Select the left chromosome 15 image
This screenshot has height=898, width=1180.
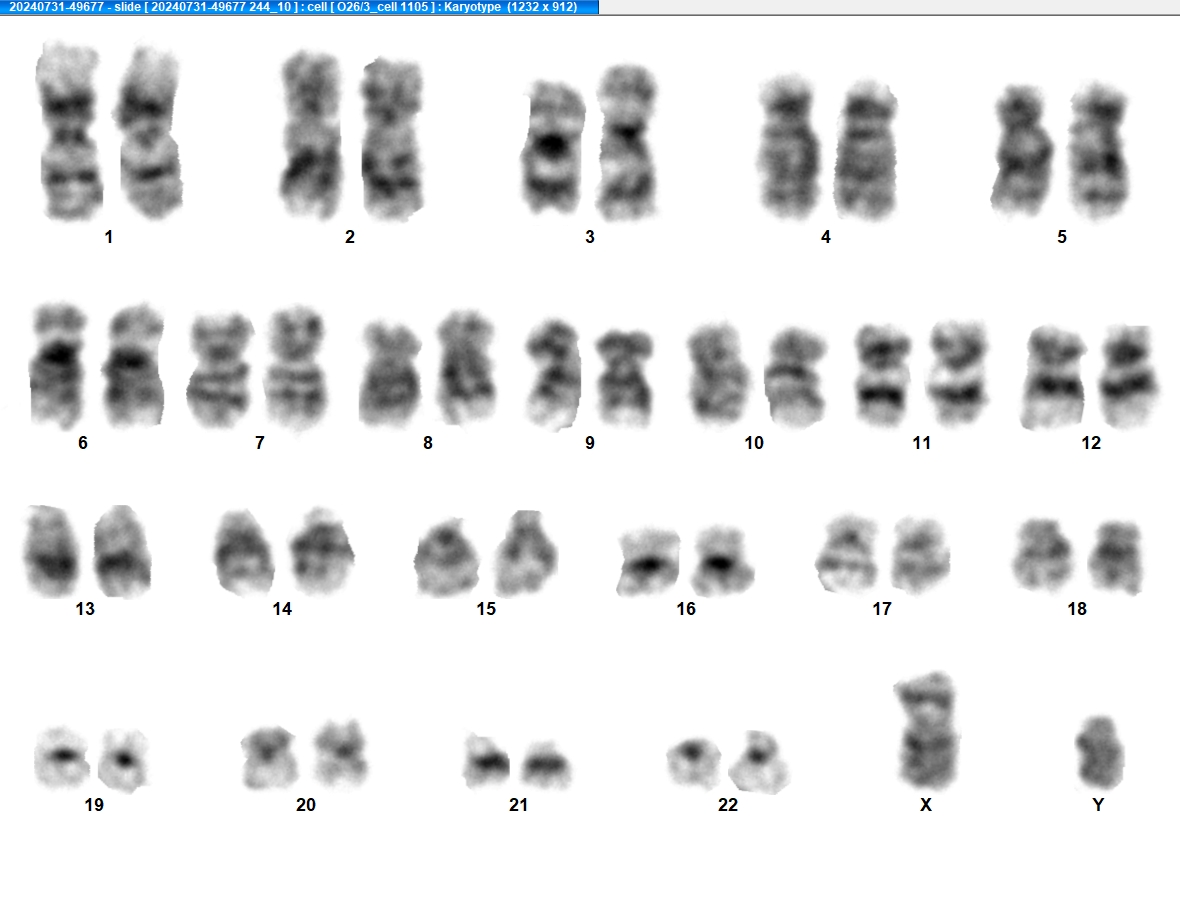[447, 557]
